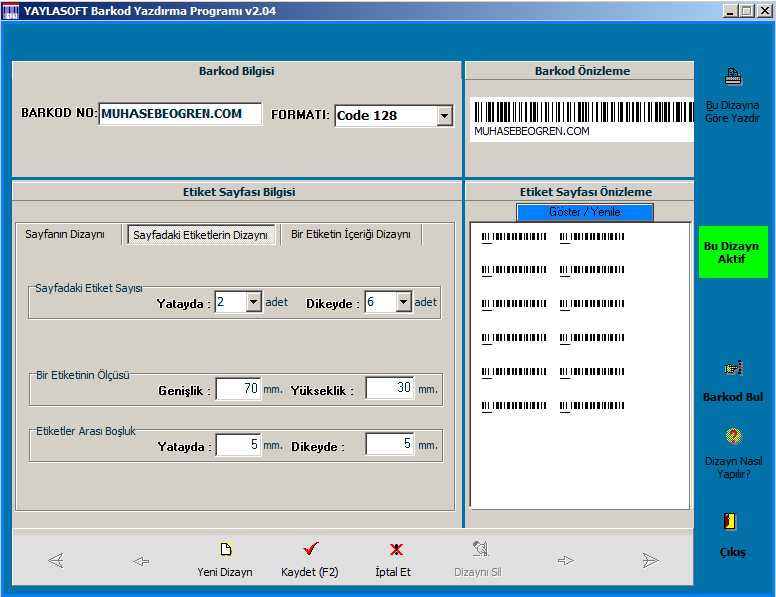Open the FORMATI Code 128 dropdown arrow
This screenshot has height=597, width=776.
coord(444,116)
